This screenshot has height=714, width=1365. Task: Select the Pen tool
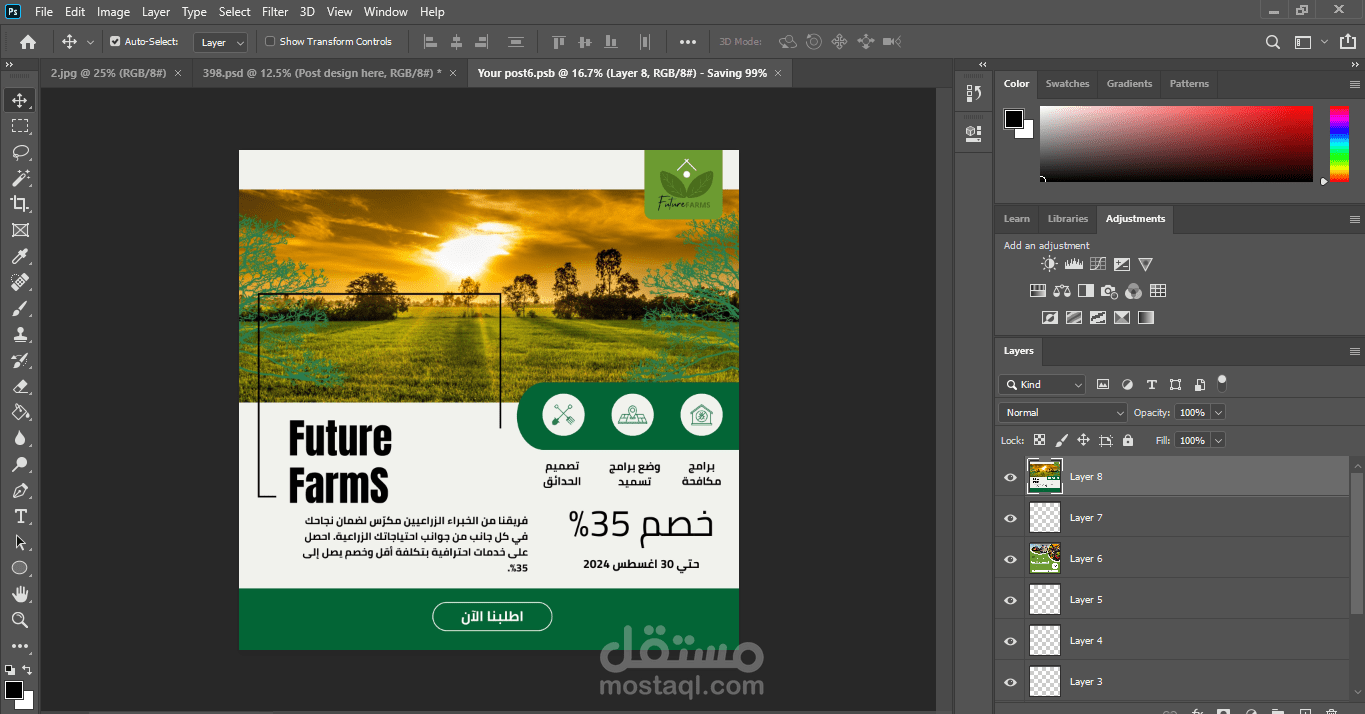click(x=20, y=490)
